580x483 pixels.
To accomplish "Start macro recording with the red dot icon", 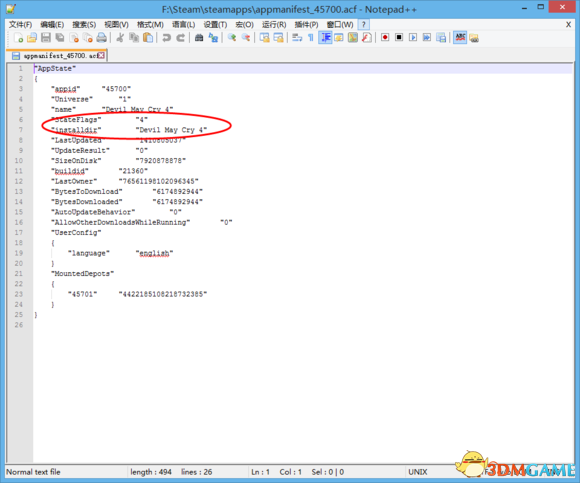I will click(x=385, y=38).
